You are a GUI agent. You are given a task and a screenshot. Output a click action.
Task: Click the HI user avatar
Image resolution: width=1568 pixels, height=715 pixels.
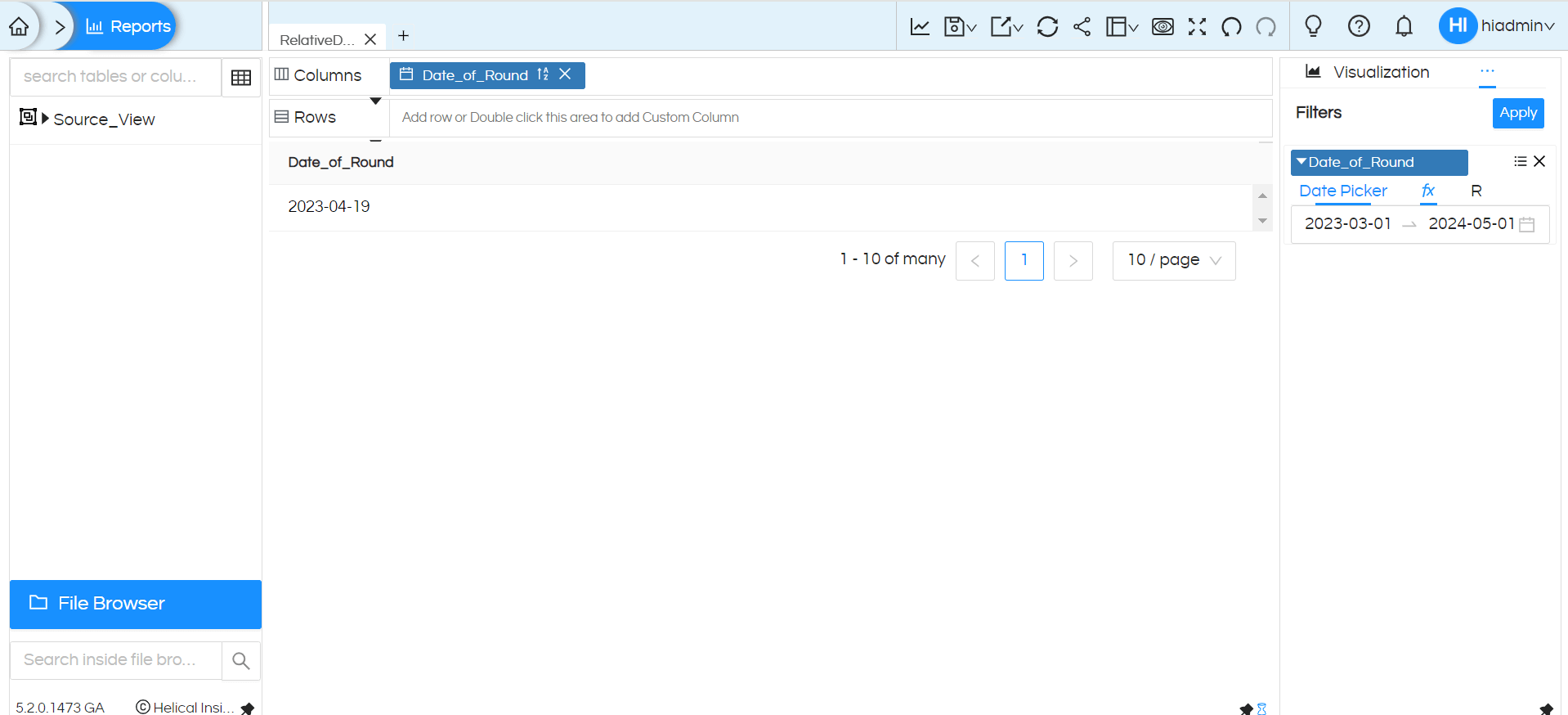pyautogui.click(x=1458, y=26)
